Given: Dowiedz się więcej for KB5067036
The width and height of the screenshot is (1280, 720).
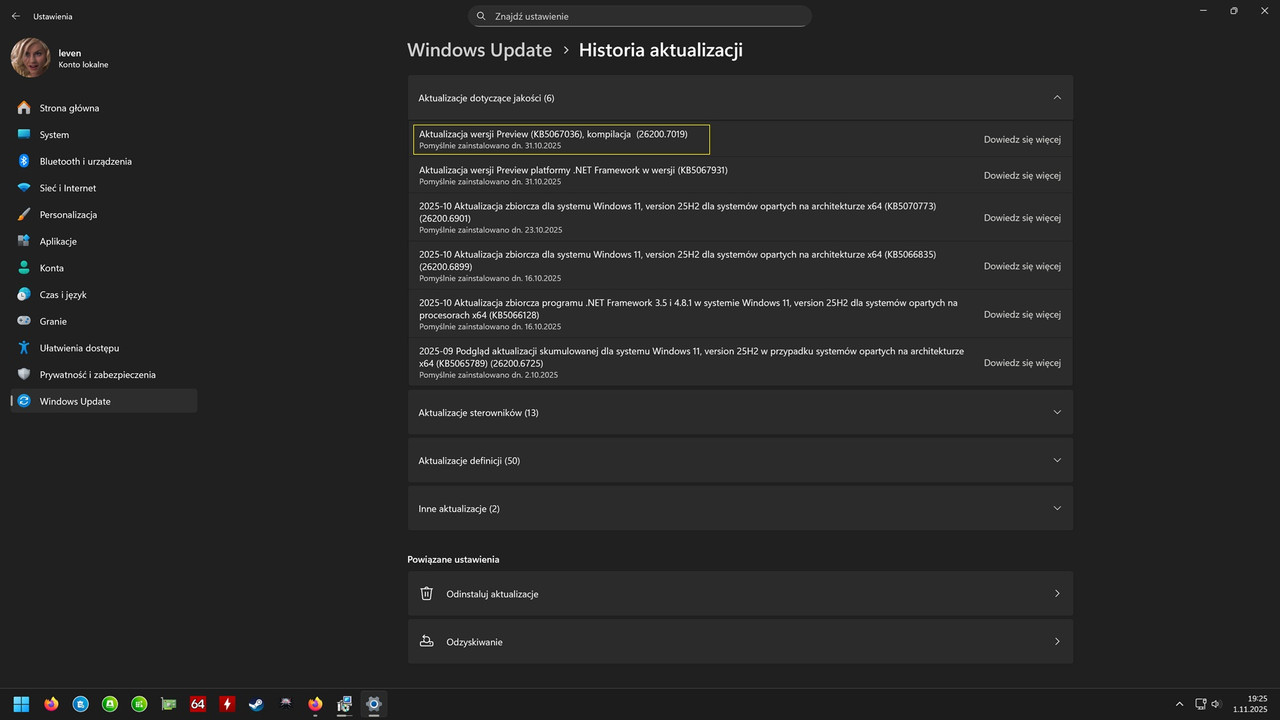Looking at the screenshot, I should [x=1022, y=139].
